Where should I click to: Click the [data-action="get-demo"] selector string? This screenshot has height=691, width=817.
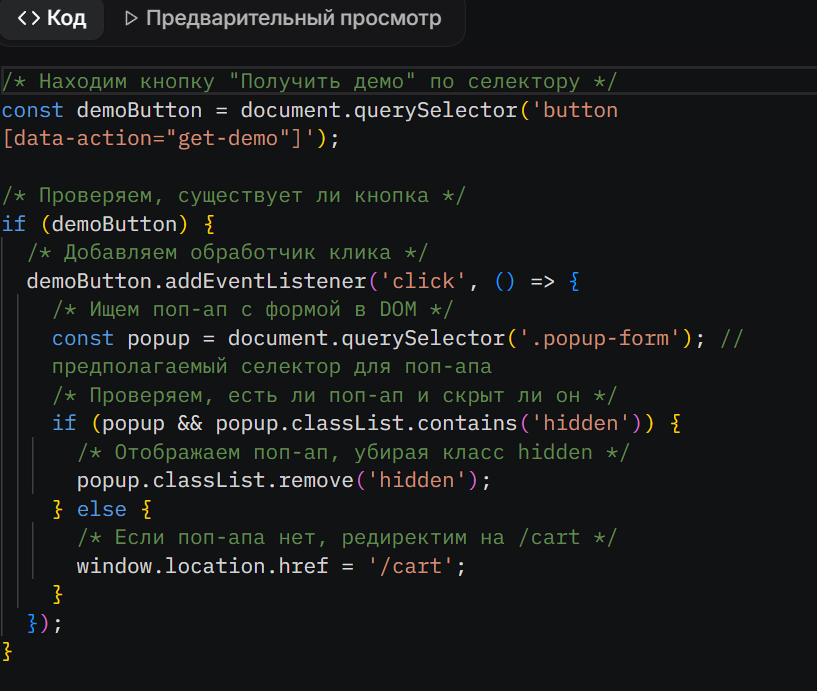[x=160, y=138]
